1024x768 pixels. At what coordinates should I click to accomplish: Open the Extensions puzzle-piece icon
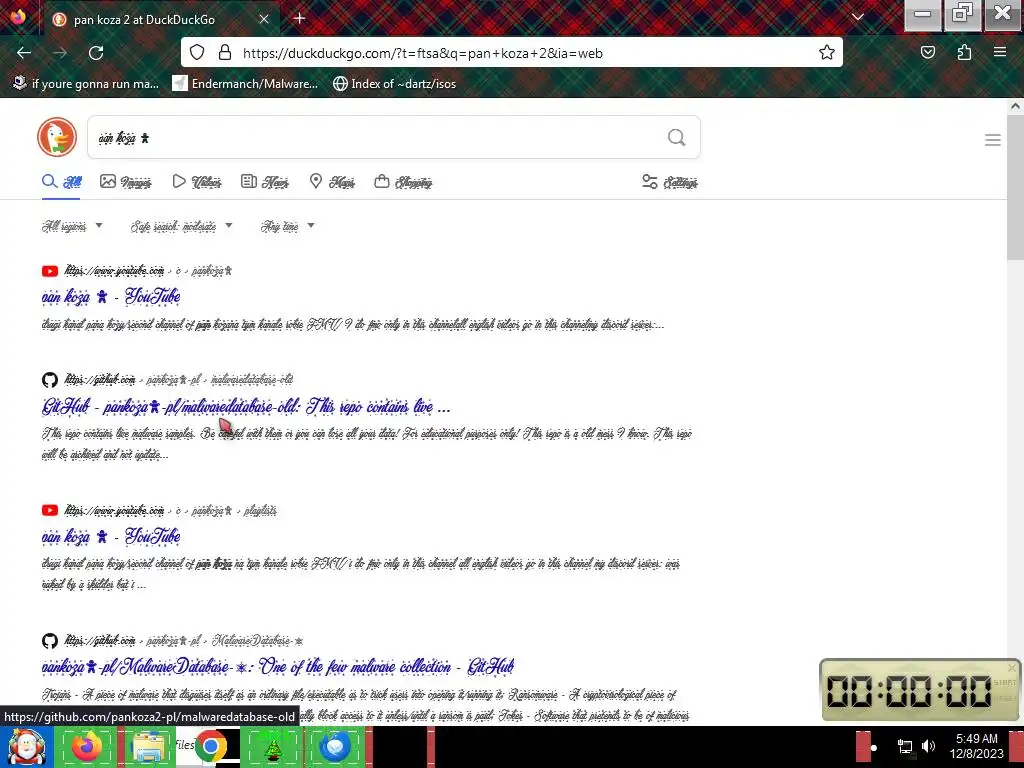pyautogui.click(x=964, y=52)
